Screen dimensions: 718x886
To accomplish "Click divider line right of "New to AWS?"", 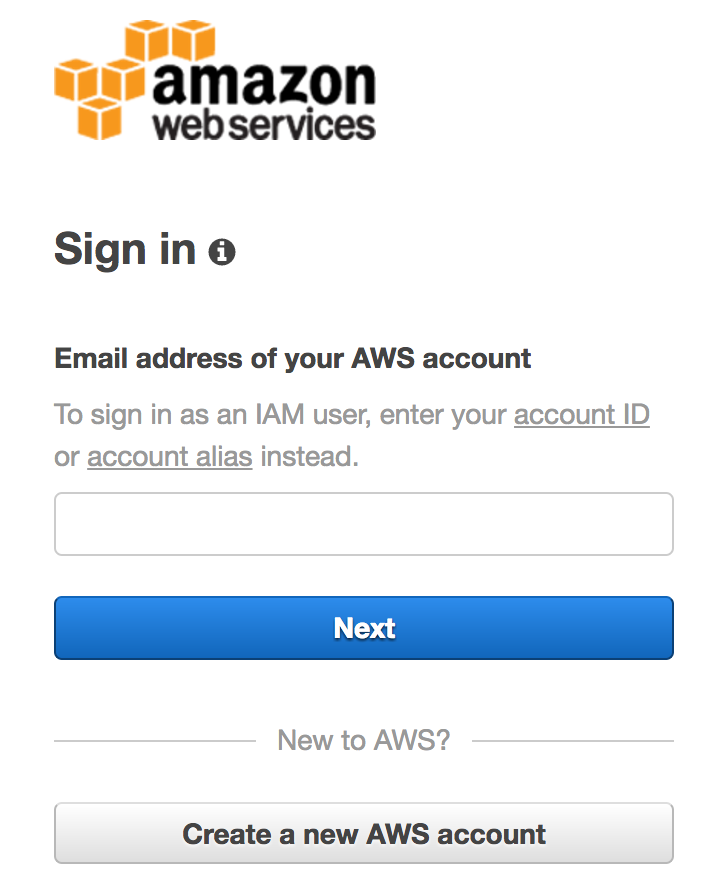I will (x=572, y=741).
